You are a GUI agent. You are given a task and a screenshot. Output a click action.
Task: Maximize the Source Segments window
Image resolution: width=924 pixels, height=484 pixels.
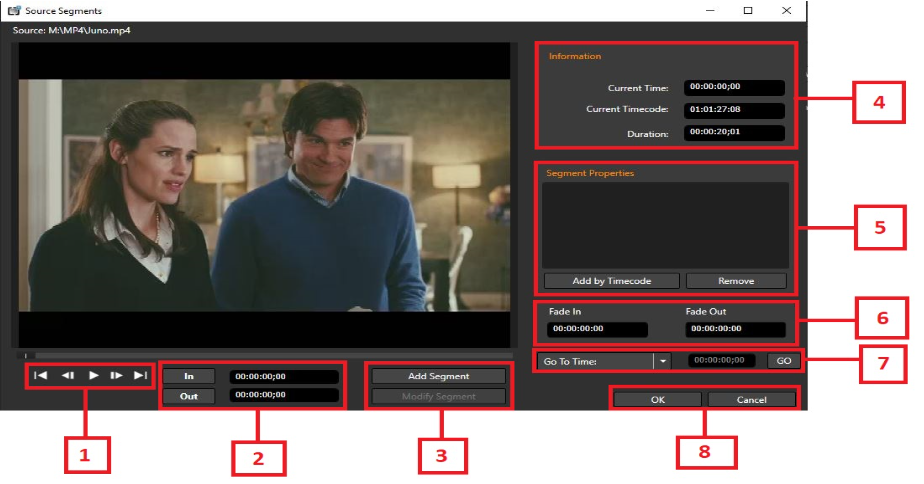click(x=748, y=11)
